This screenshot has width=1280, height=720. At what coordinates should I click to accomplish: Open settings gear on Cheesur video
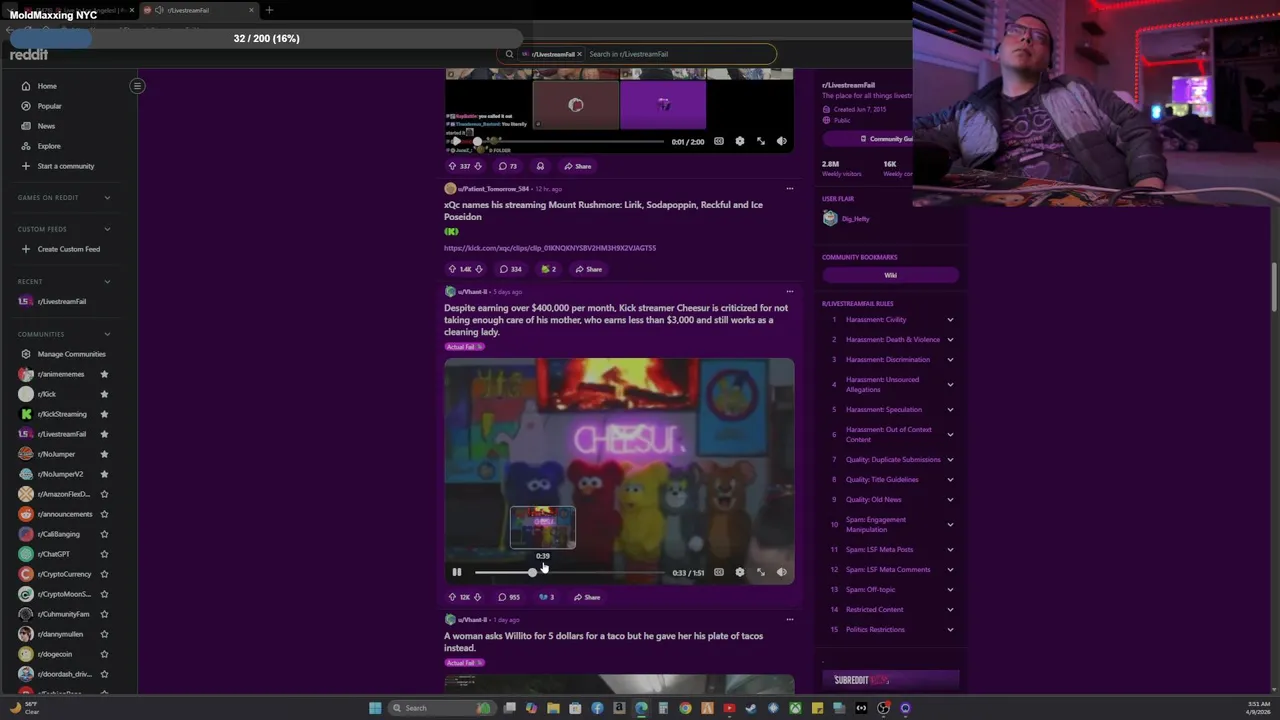click(x=740, y=572)
